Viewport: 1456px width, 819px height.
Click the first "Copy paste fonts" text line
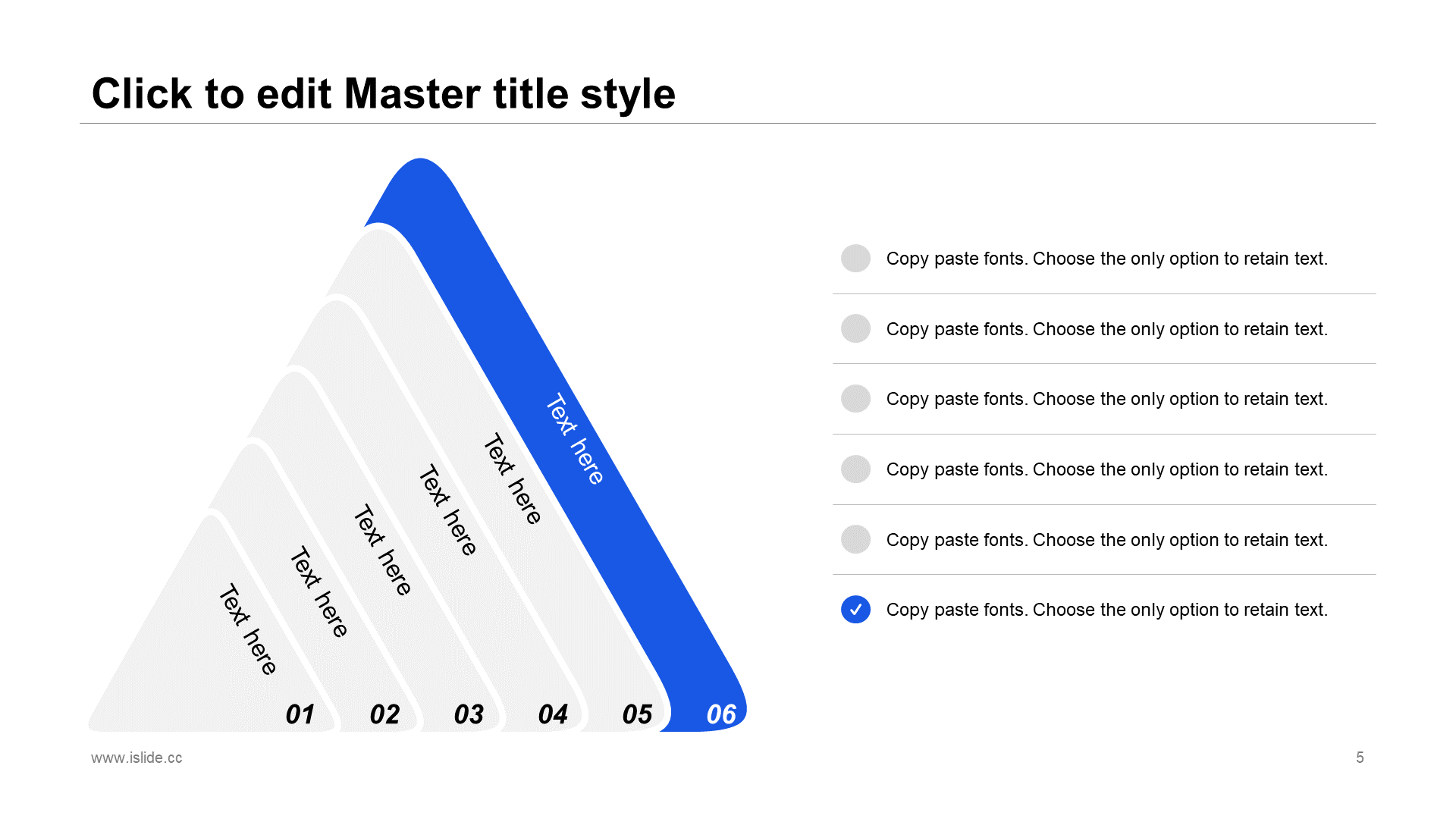[x=1106, y=259]
